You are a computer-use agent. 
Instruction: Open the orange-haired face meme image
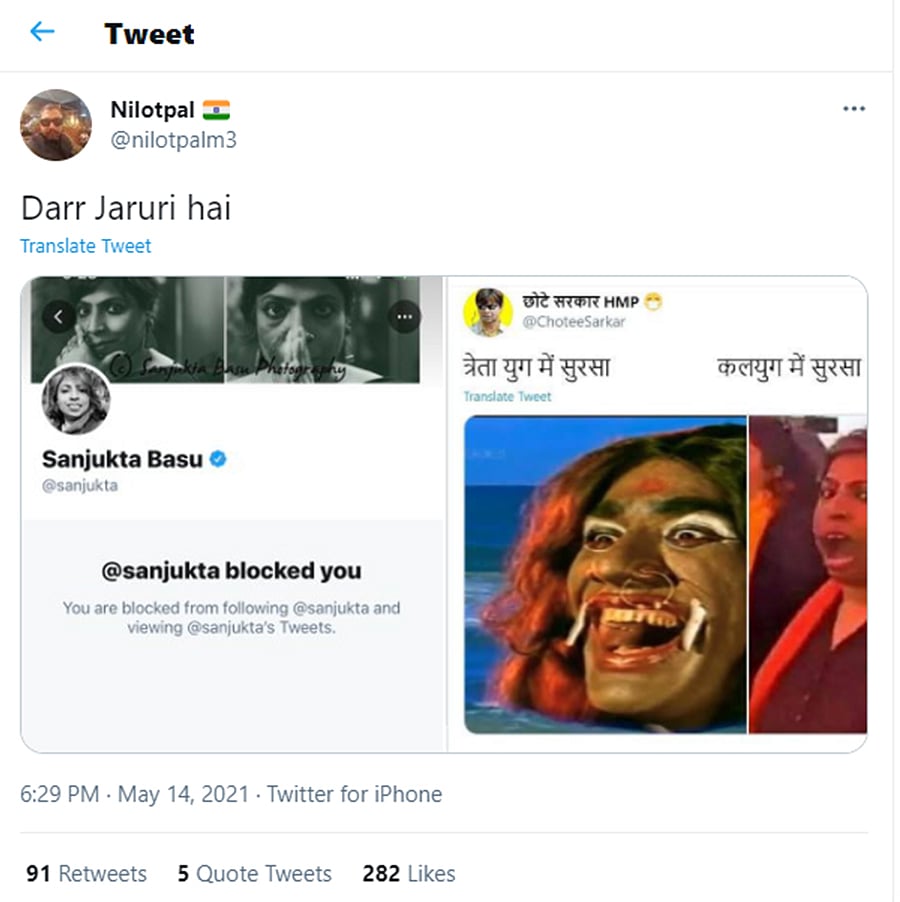click(606, 574)
